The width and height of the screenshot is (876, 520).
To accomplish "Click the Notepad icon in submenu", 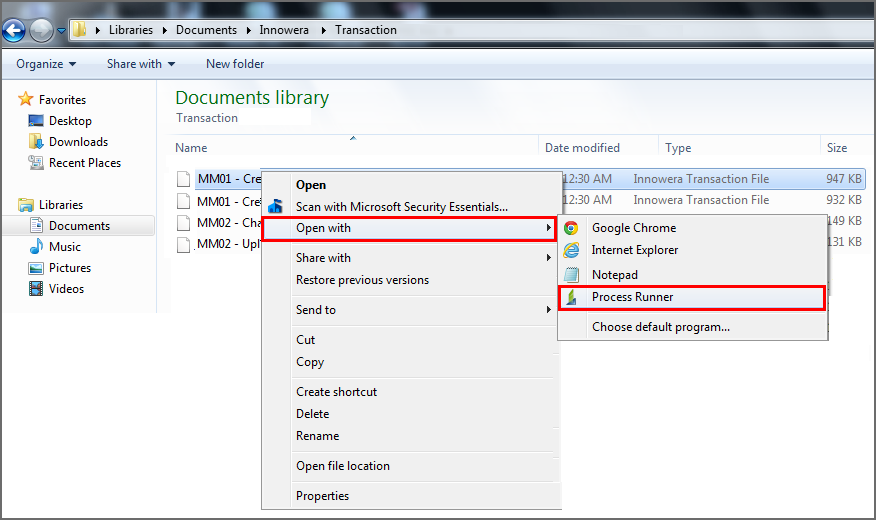I will pos(572,274).
